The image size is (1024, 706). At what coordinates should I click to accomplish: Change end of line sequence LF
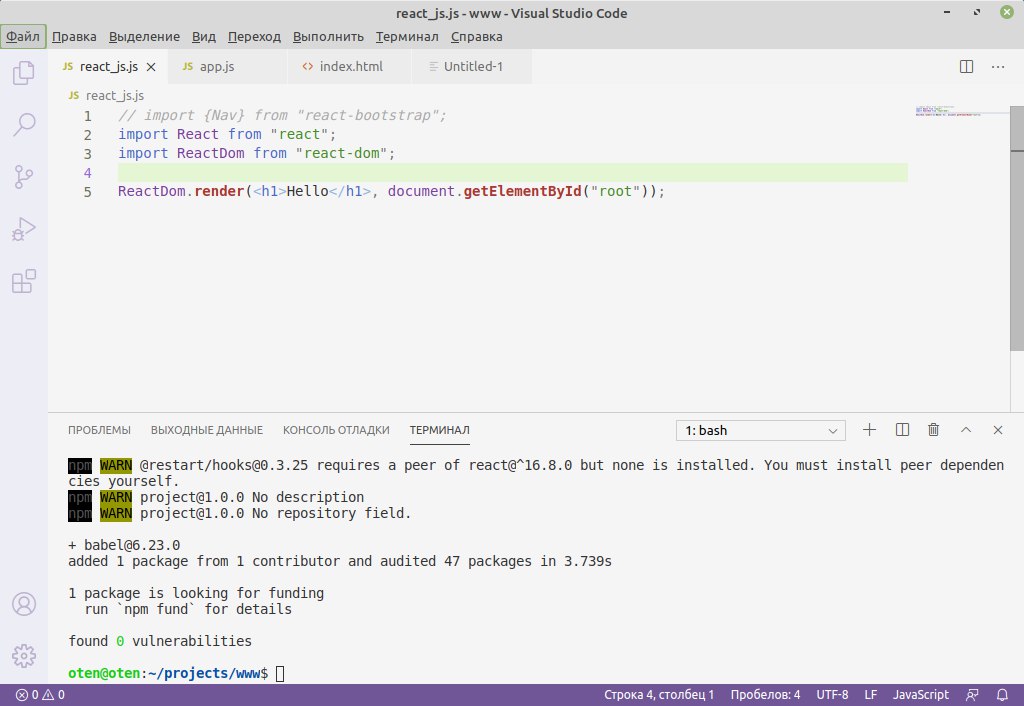[x=871, y=695]
